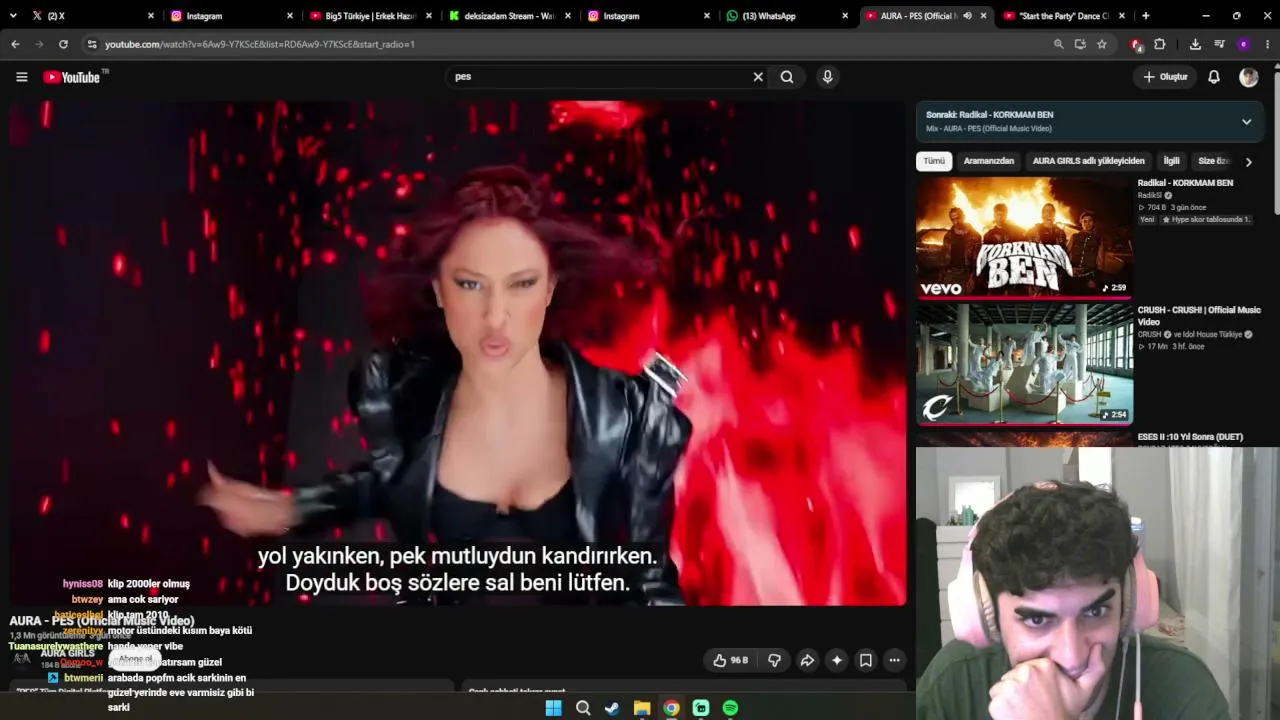Reload the page with the refresh icon

tap(63, 44)
